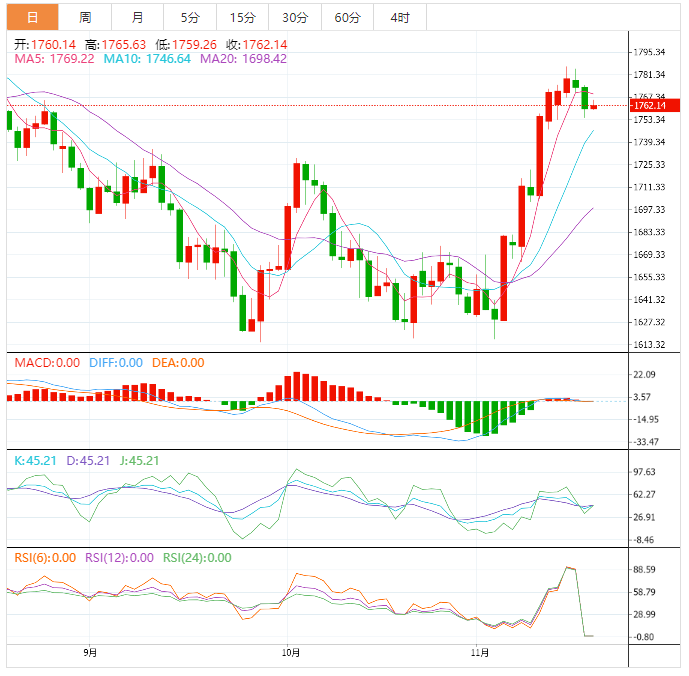This screenshot has width=689, height=676.
Task: Select the 15分 timeframe tab
Action: (242, 17)
